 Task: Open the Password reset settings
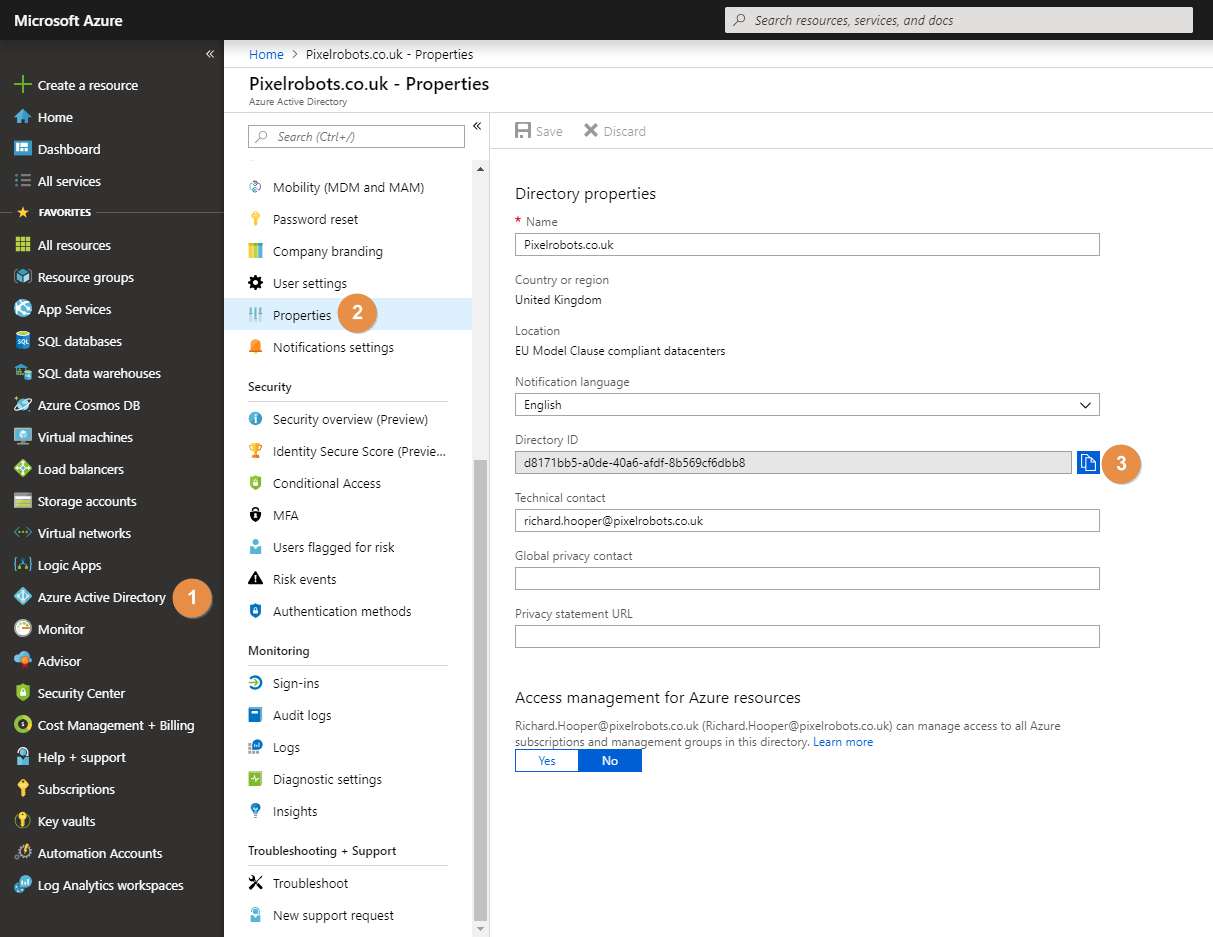pos(318,218)
